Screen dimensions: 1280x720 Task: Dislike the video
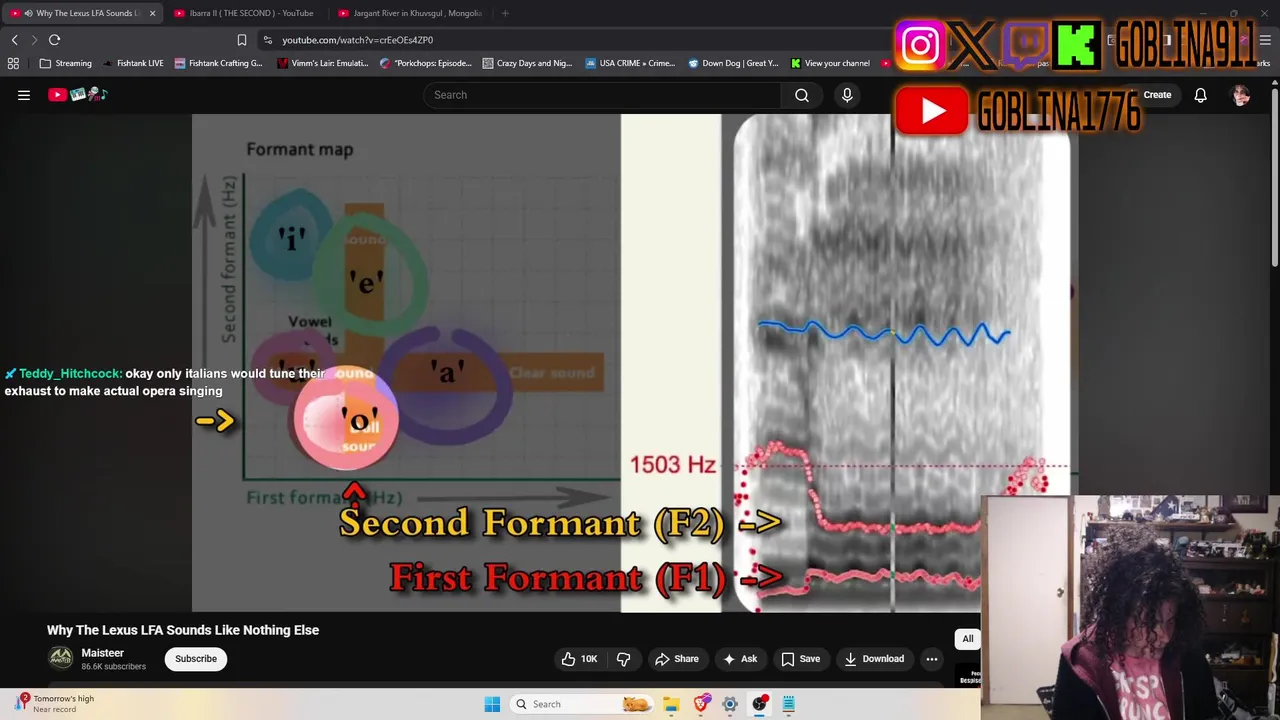(x=623, y=659)
